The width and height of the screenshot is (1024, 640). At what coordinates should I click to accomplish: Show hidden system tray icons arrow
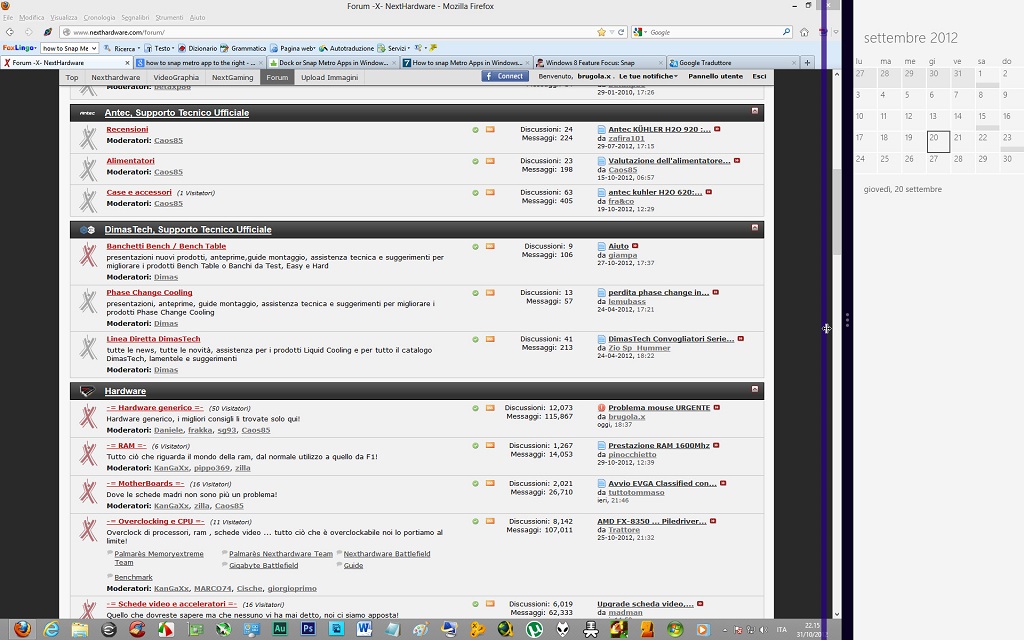click(x=724, y=630)
